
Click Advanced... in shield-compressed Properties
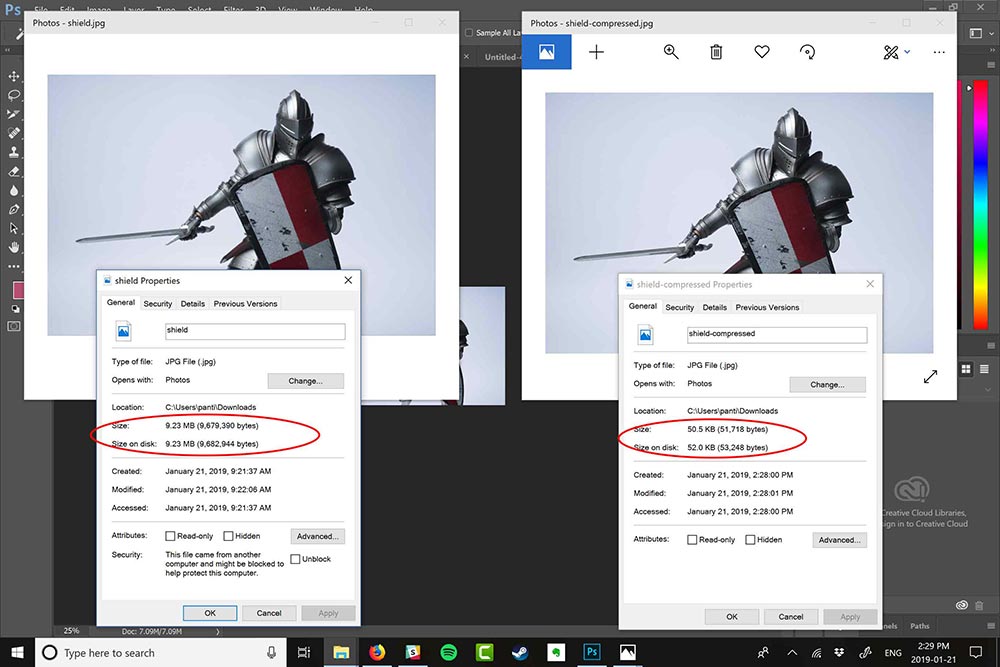click(839, 539)
